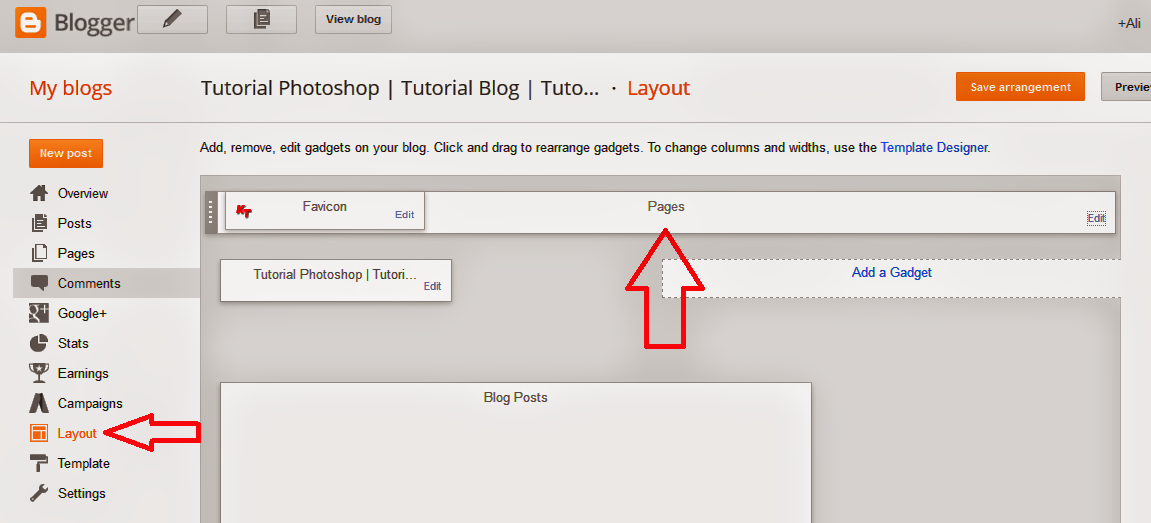
Task: Edit the Tutorial Photoshop header gadget
Action: click(x=432, y=286)
